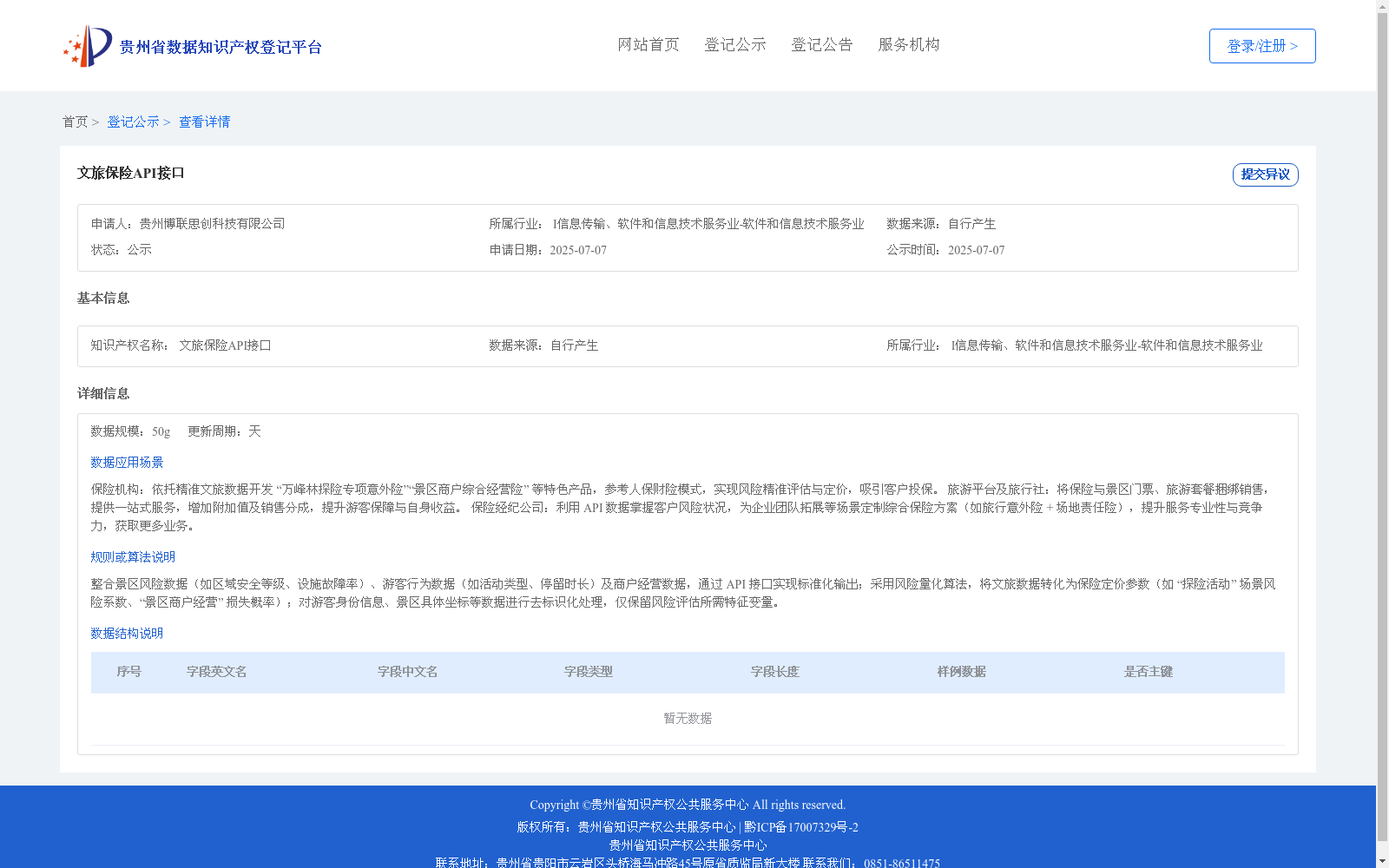Click the scrollbar up arrow
Viewport: 1389px width, 868px height.
tap(1382, 6)
